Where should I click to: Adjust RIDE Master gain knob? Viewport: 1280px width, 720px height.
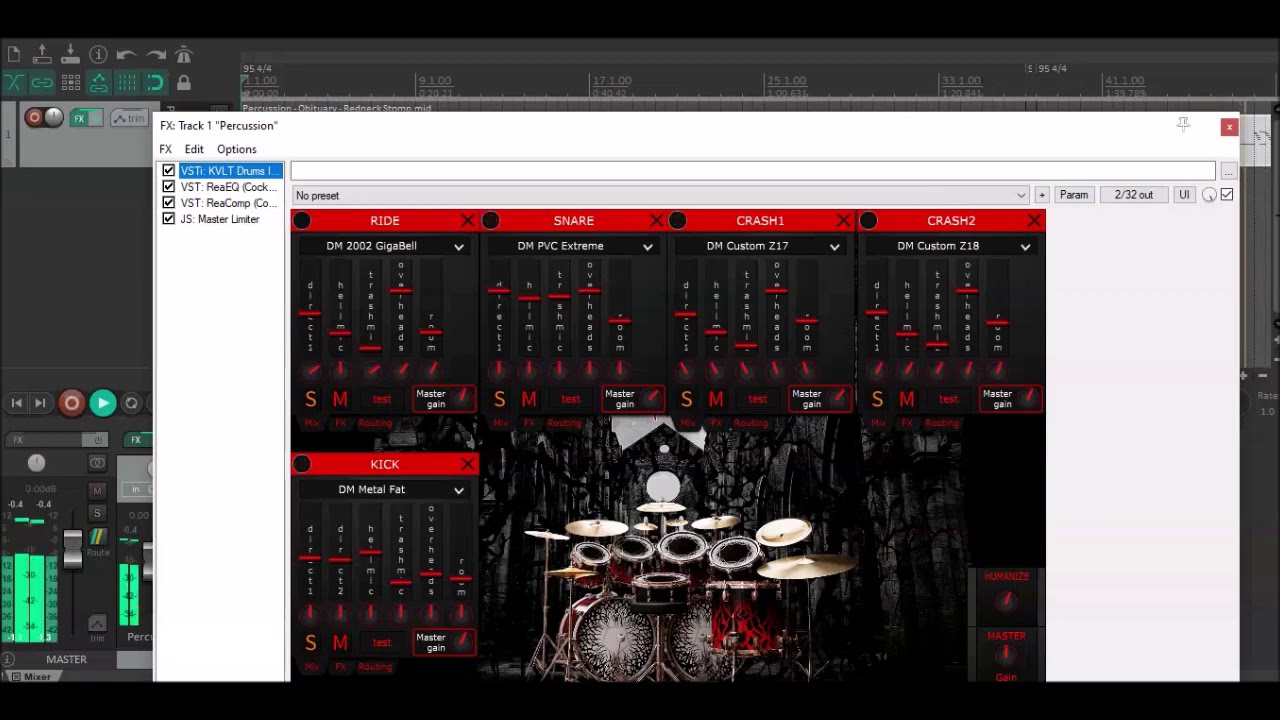click(x=463, y=397)
